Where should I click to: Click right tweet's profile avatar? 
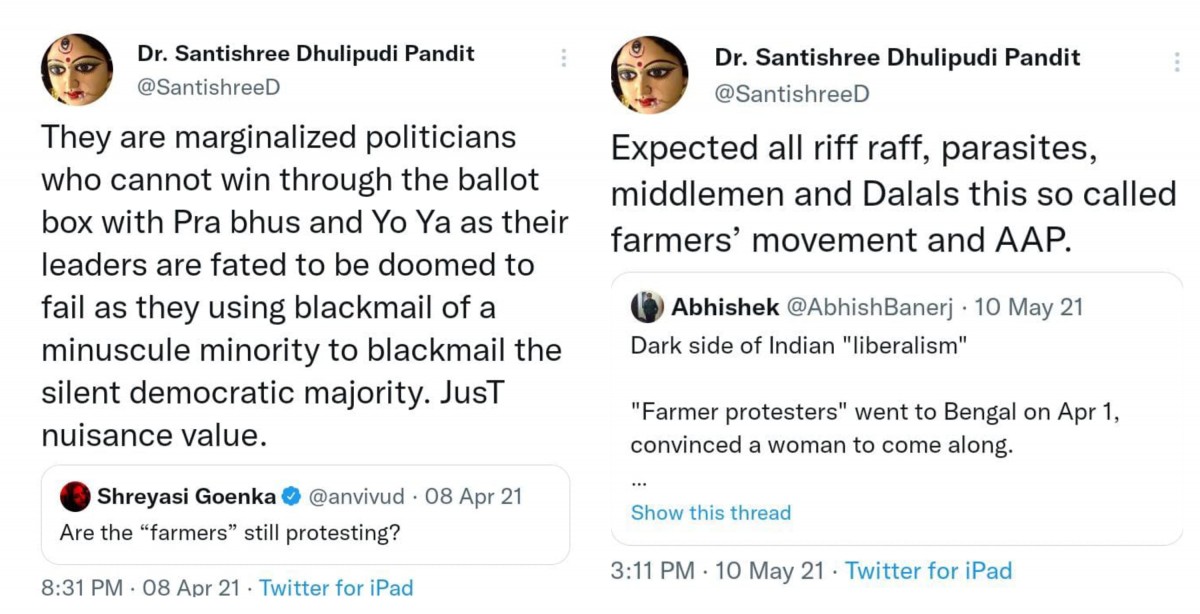[650, 73]
